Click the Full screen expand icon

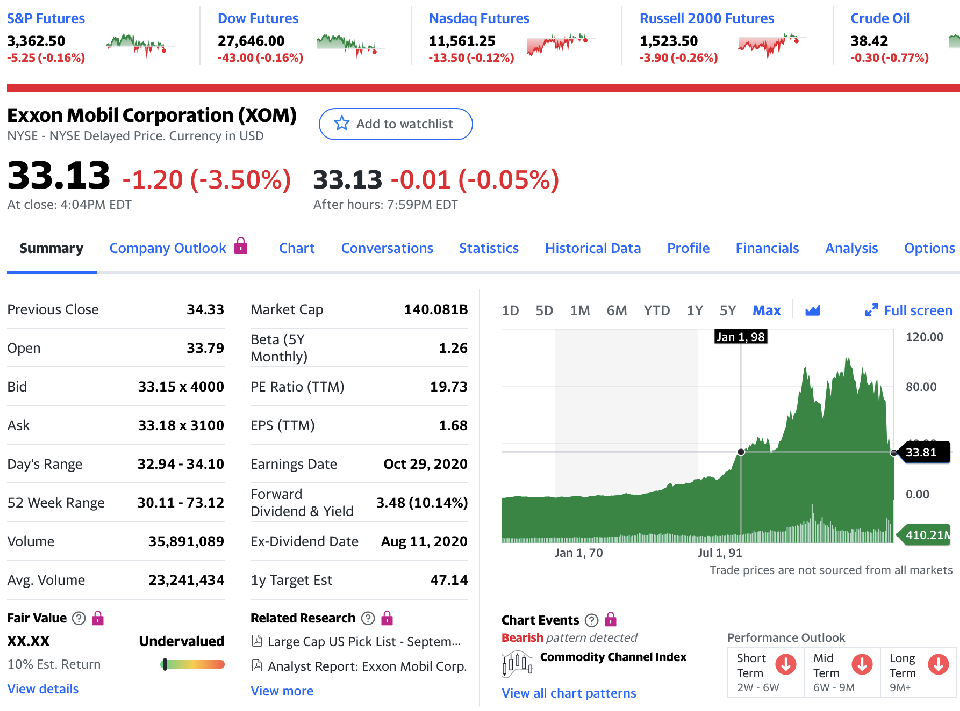coord(871,310)
